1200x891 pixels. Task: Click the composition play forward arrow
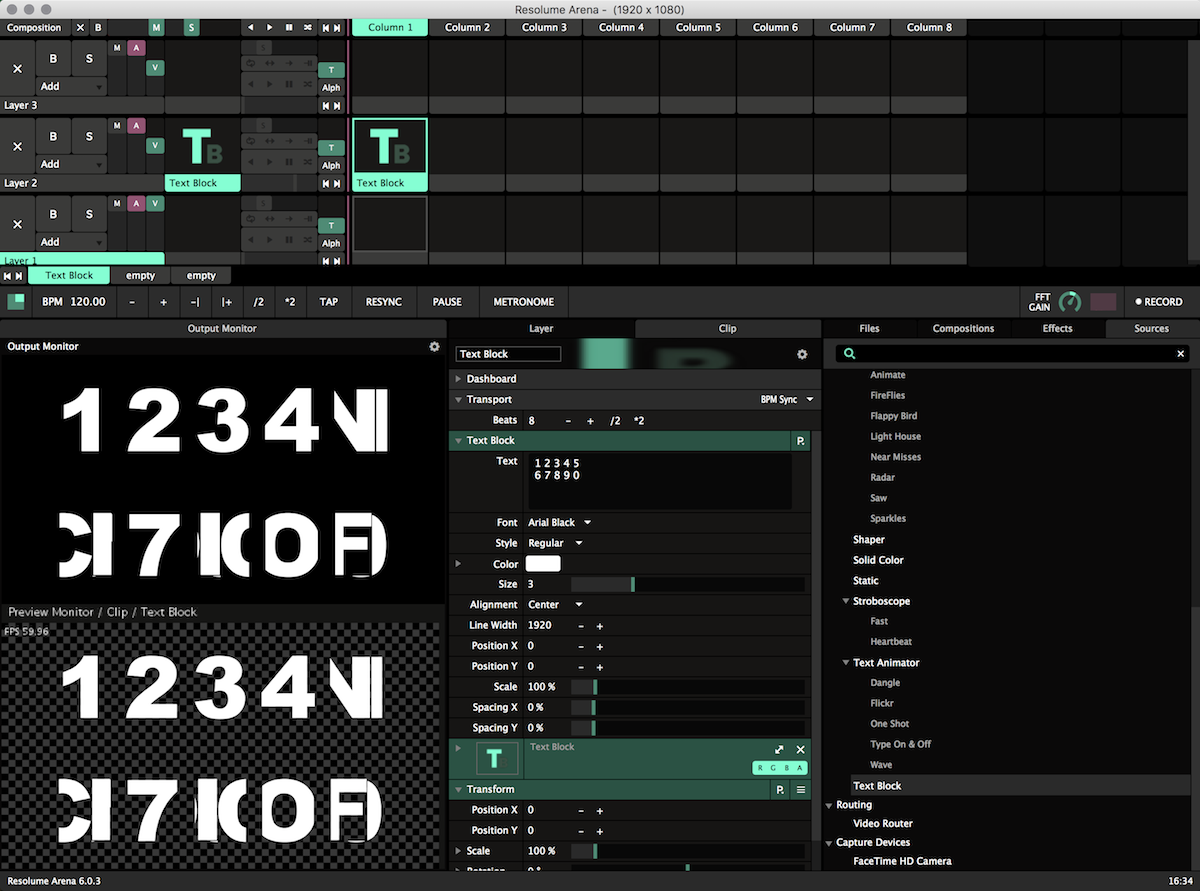(x=270, y=28)
